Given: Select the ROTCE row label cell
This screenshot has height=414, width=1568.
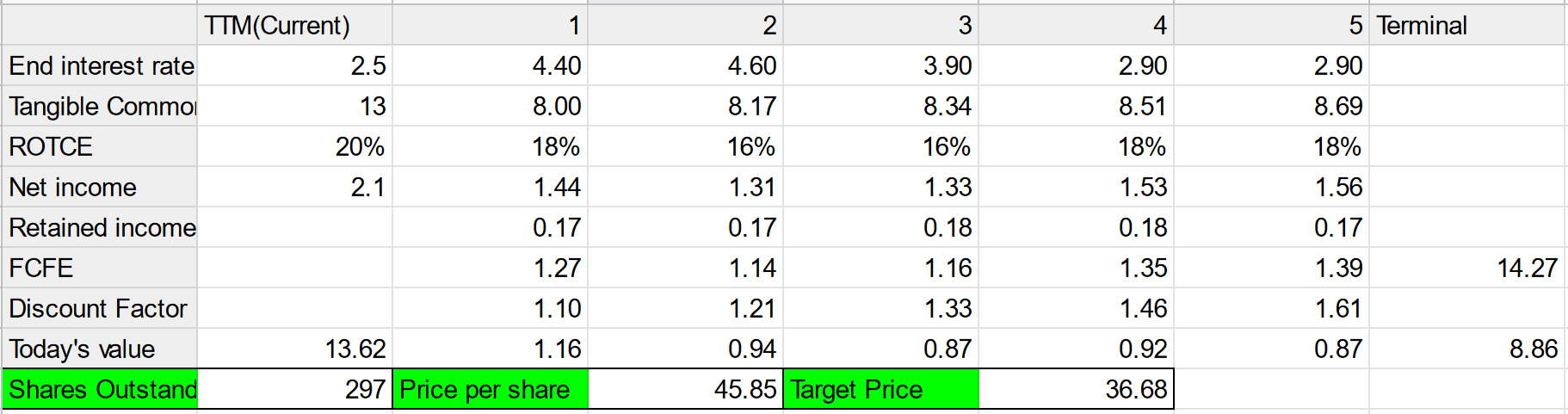Looking at the screenshot, I should click(x=100, y=146).
